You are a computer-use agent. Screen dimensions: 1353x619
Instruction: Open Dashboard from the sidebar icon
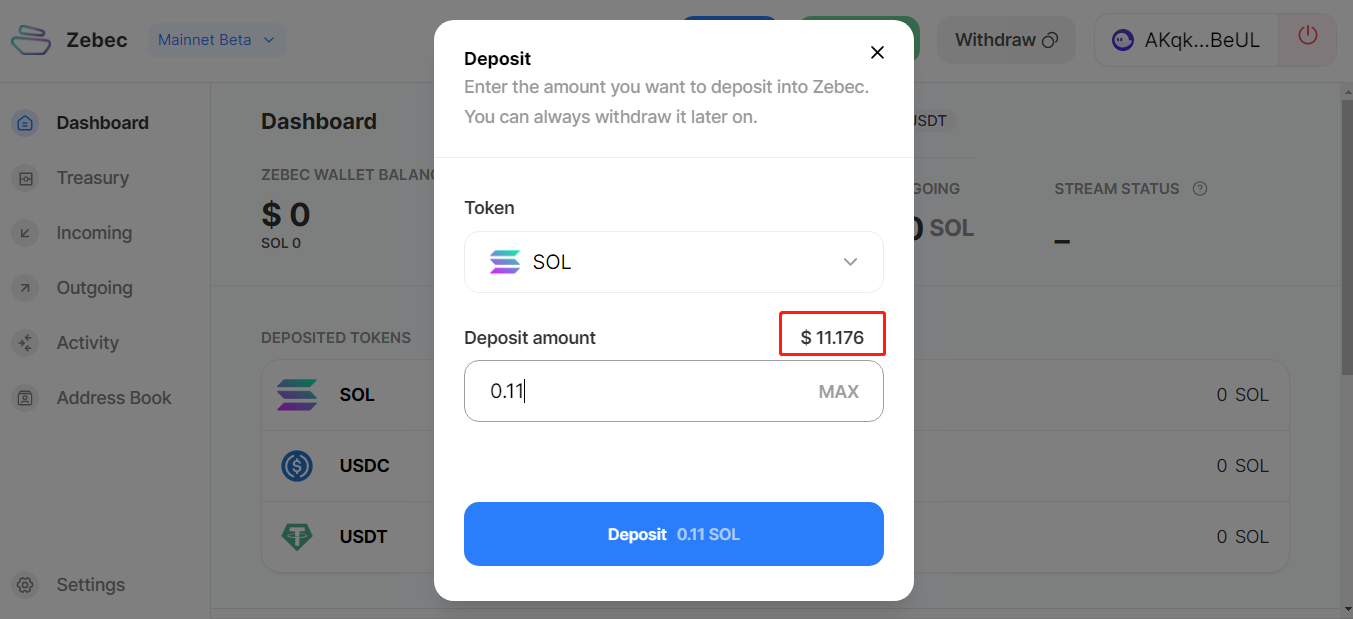(x=26, y=123)
